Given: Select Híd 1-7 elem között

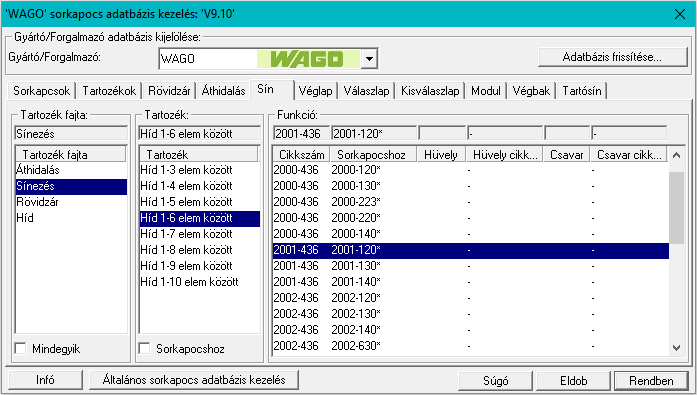Looking at the screenshot, I should coord(200,234).
